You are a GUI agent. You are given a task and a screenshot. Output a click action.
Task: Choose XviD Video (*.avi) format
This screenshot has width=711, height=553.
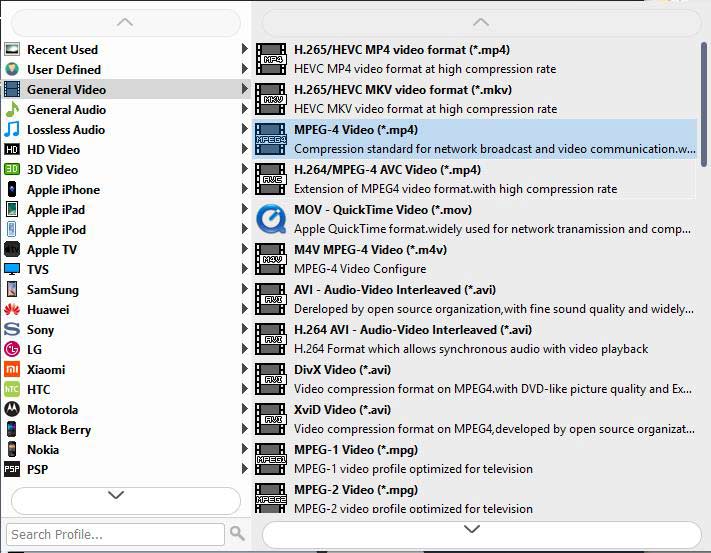475,419
